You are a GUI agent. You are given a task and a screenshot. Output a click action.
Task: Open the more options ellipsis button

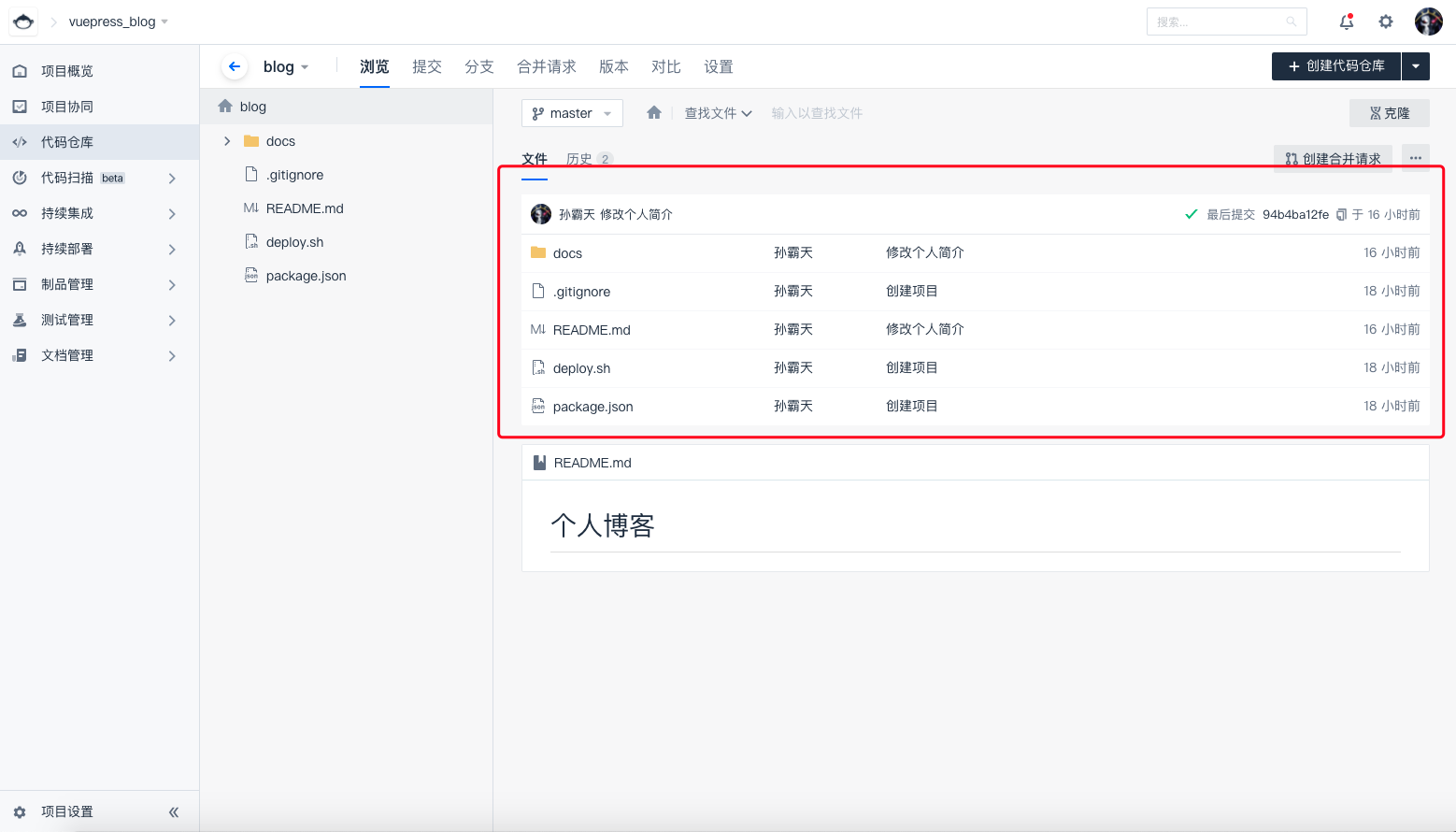(1415, 158)
